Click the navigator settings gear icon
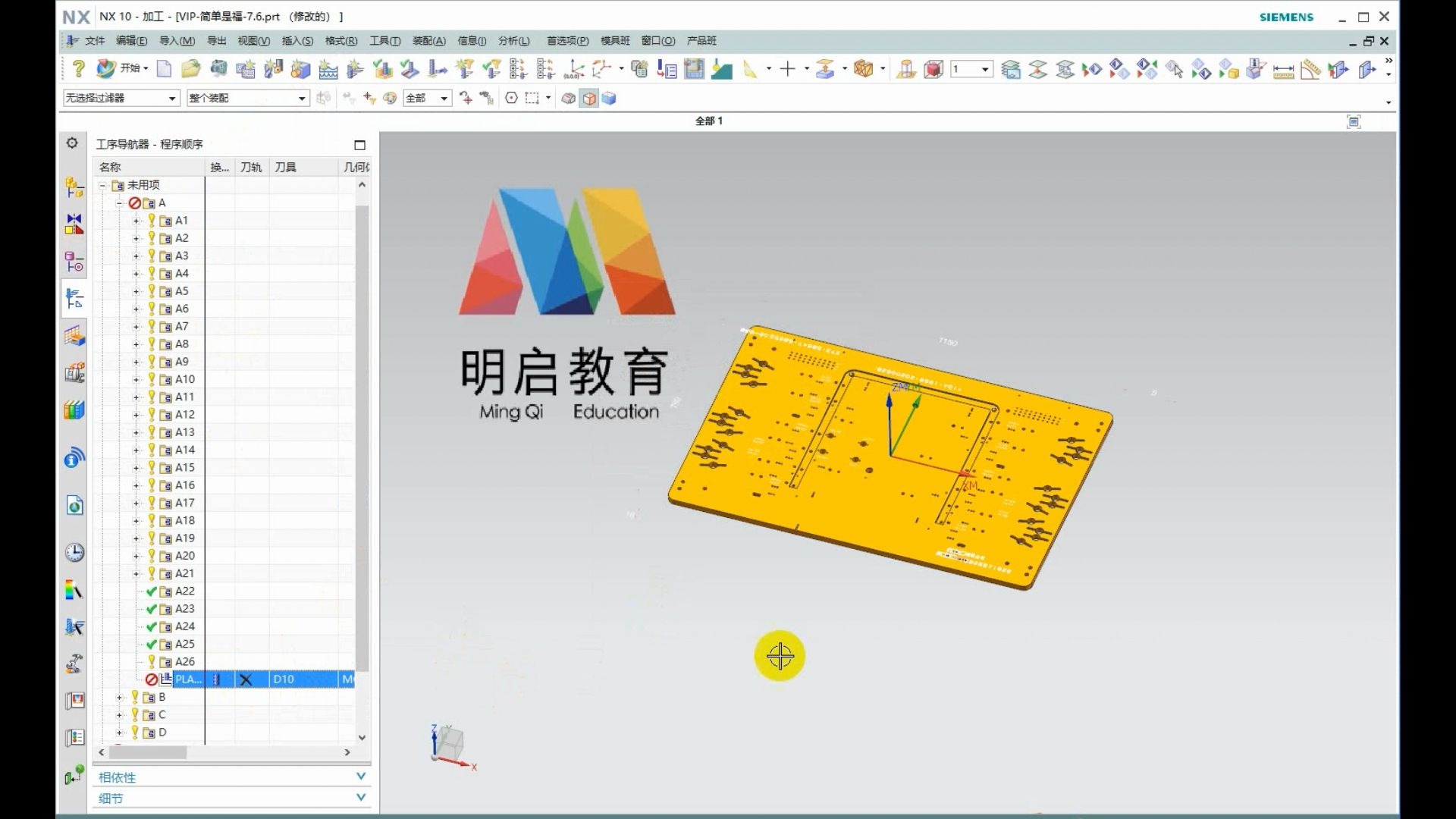This screenshot has width=1456, height=819. click(72, 143)
